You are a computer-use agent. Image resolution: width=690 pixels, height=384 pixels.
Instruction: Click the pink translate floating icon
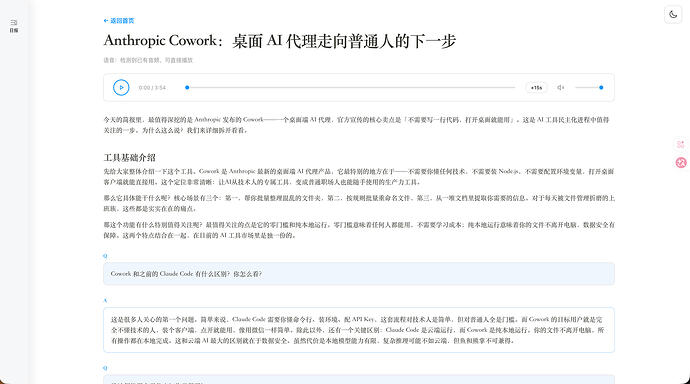coord(681,144)
